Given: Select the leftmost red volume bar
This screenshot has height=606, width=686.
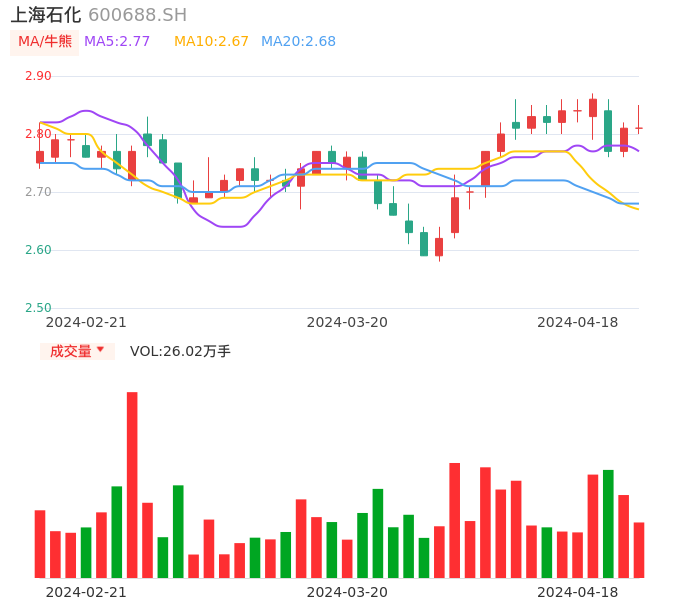Looking at the screenshot, I should [x=40, y=544].
